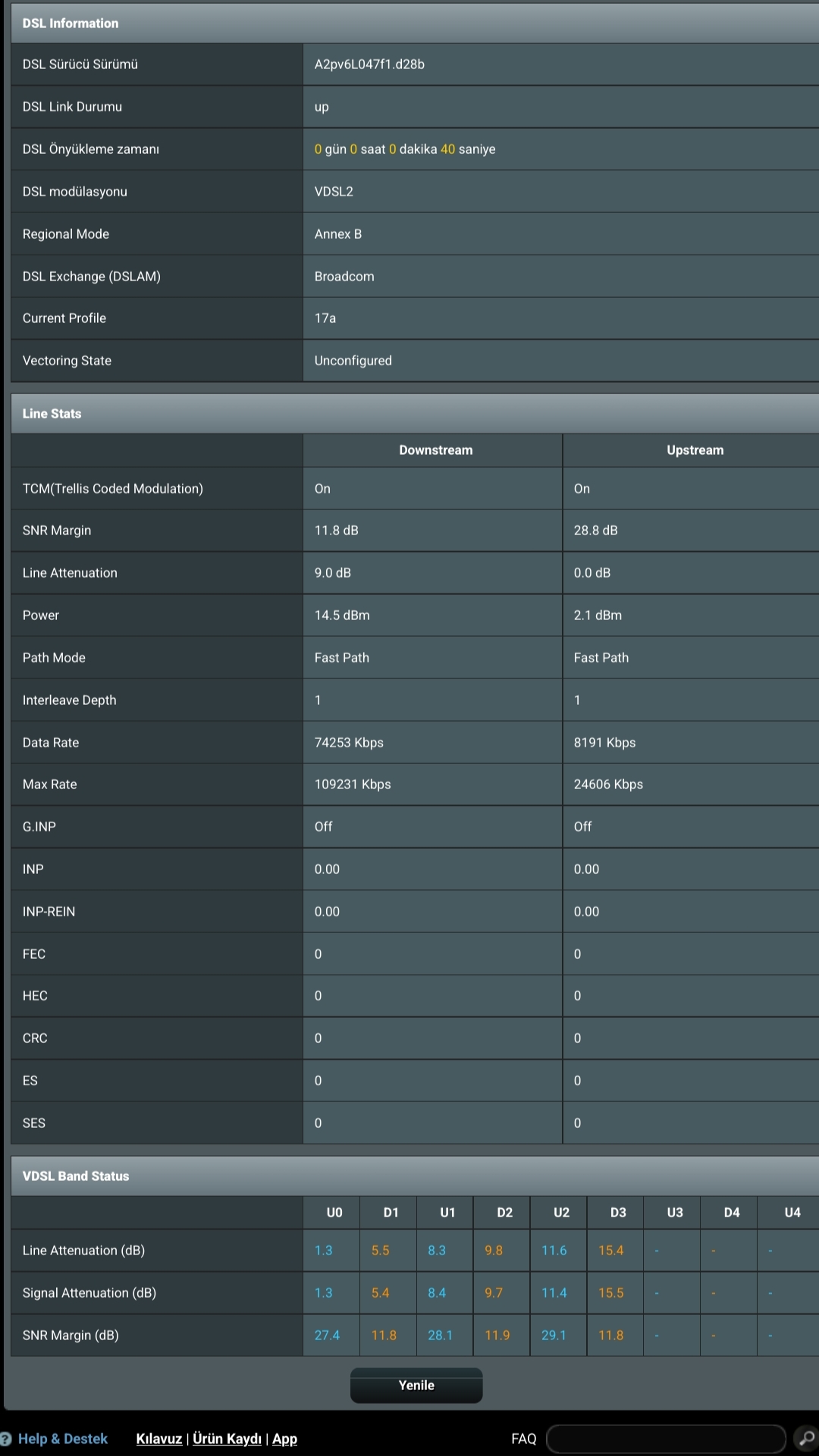Select the D3 band column header
The width and height of the screenshot is (819, 1456).
coord(618,1213)
